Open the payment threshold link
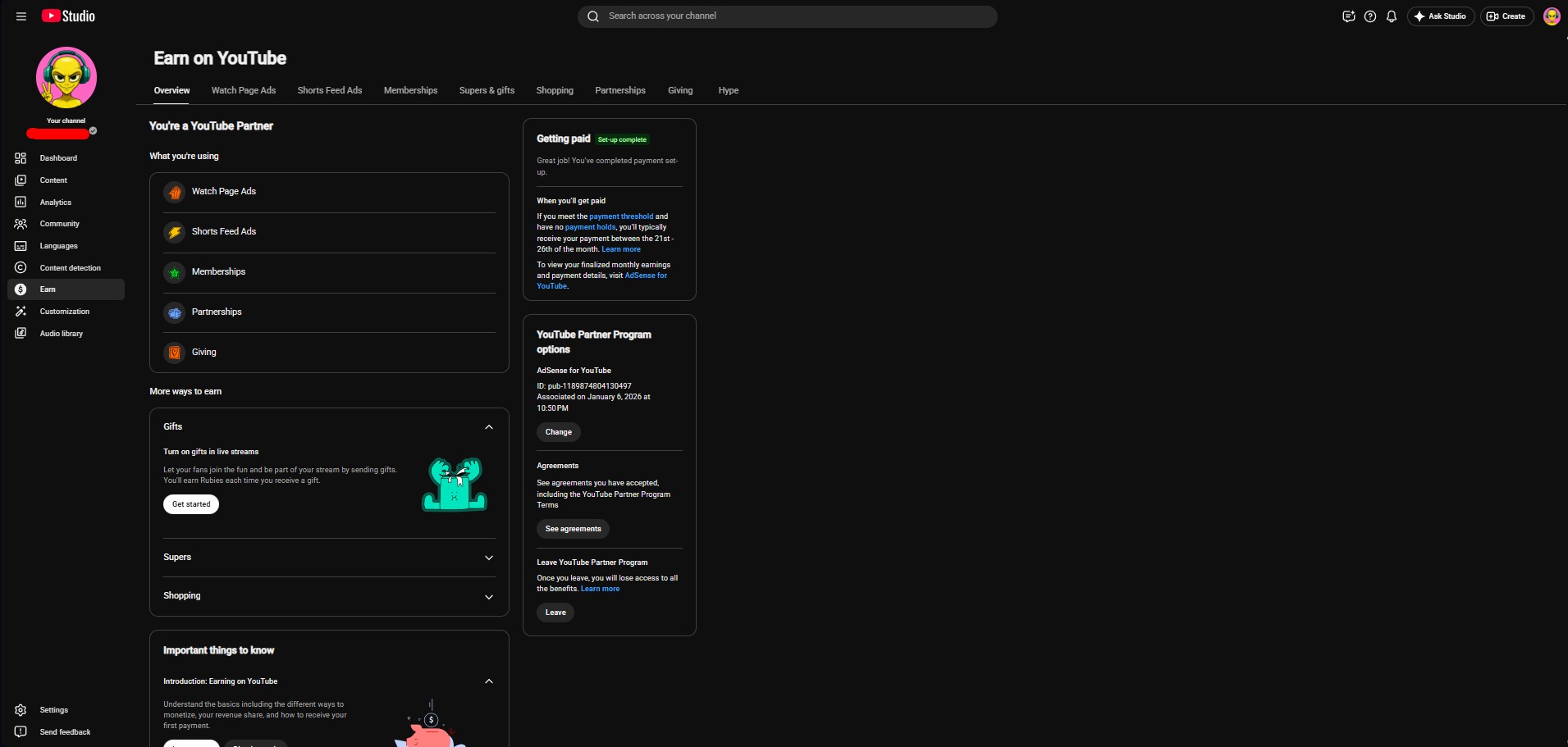The image size is (1568, 747). [x=621, y=216]
